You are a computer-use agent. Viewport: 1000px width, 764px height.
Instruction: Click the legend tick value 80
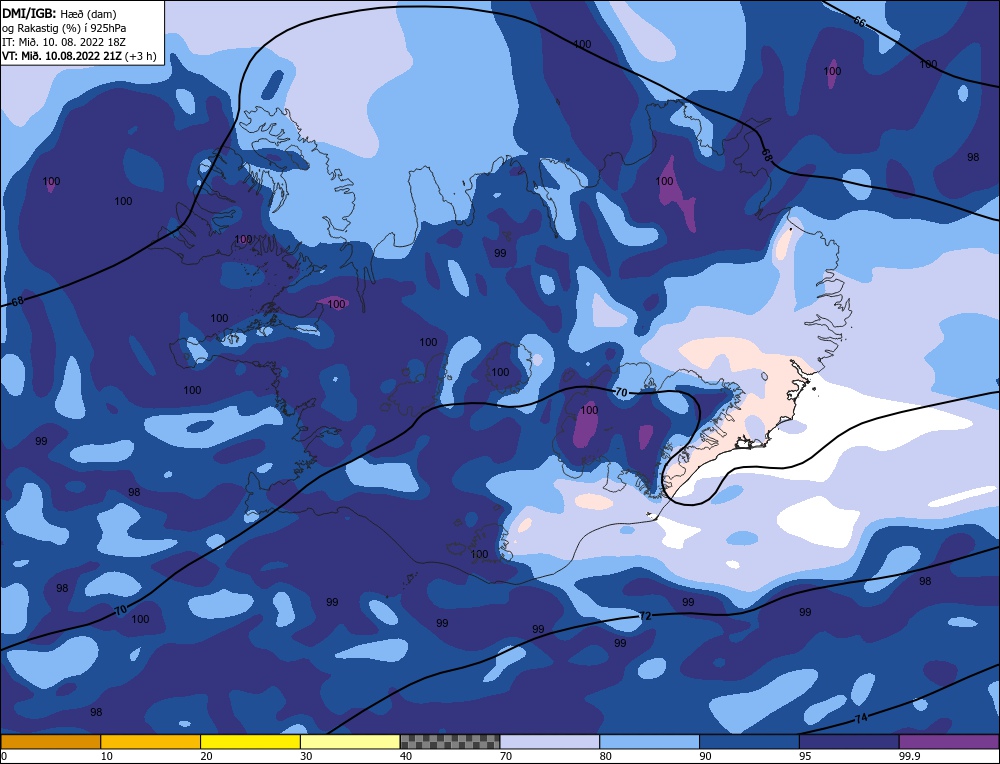pyautogui.click(x=605, y=756)
